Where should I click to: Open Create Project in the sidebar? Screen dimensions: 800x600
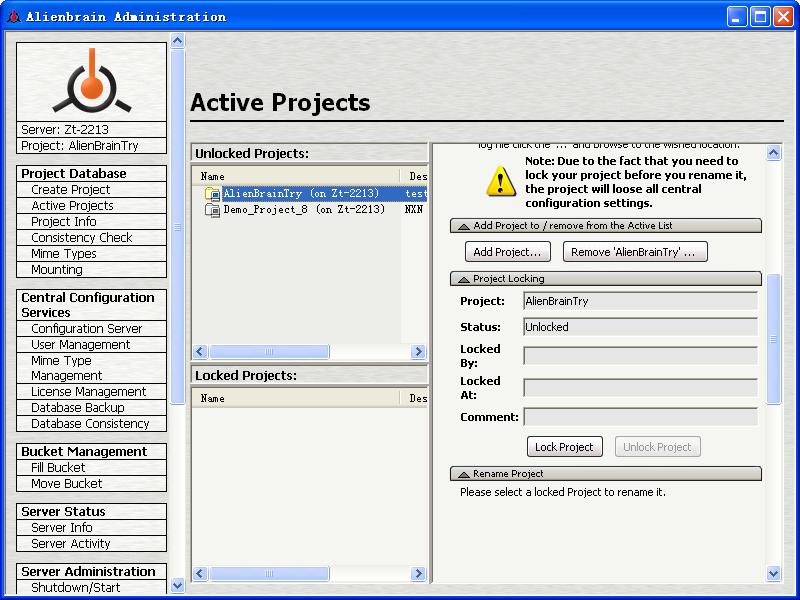click(x=92, y=190)
